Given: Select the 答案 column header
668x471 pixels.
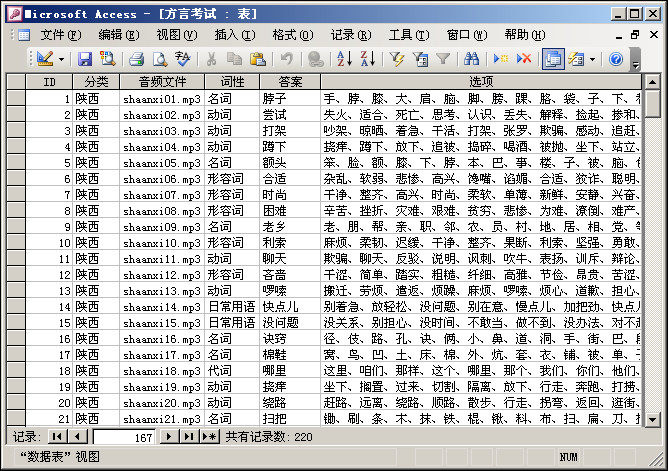Looking at the screenshot, I should 290,82.
